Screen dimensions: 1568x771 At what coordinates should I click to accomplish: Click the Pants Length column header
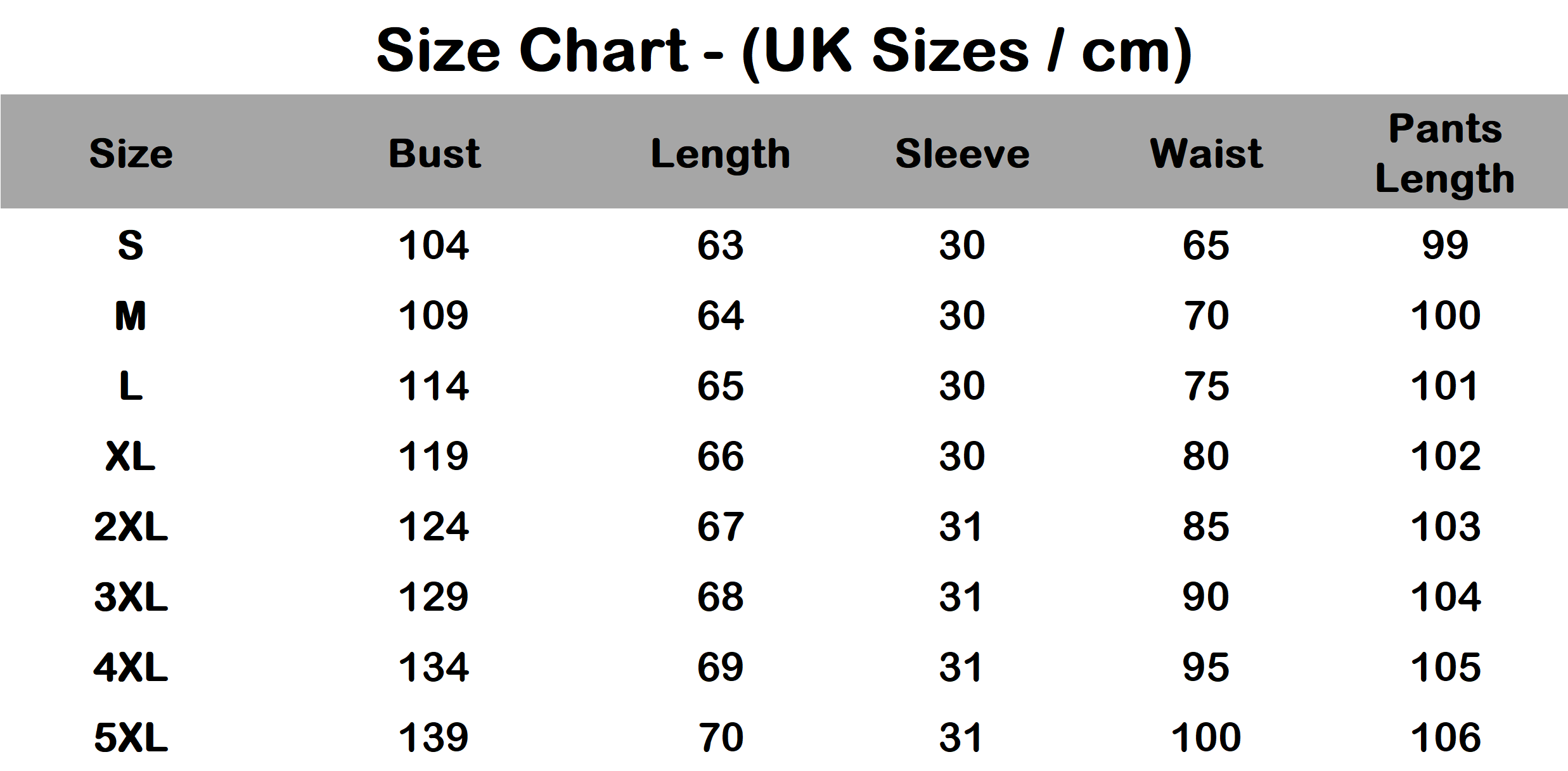(x=1445, y=154)
